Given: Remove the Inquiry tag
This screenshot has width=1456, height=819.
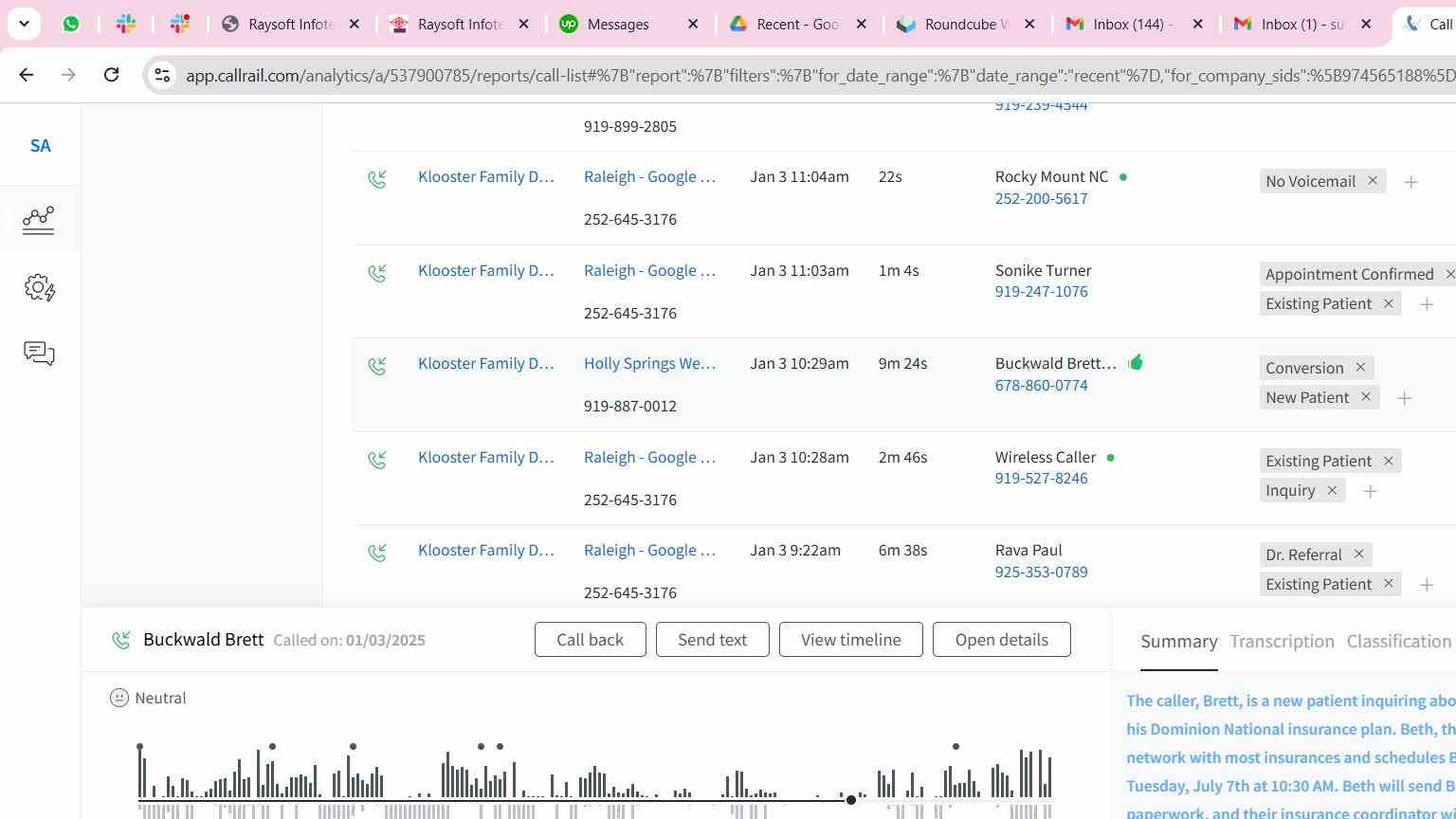Looking at the screenshot, I should tap(1332, 490).
